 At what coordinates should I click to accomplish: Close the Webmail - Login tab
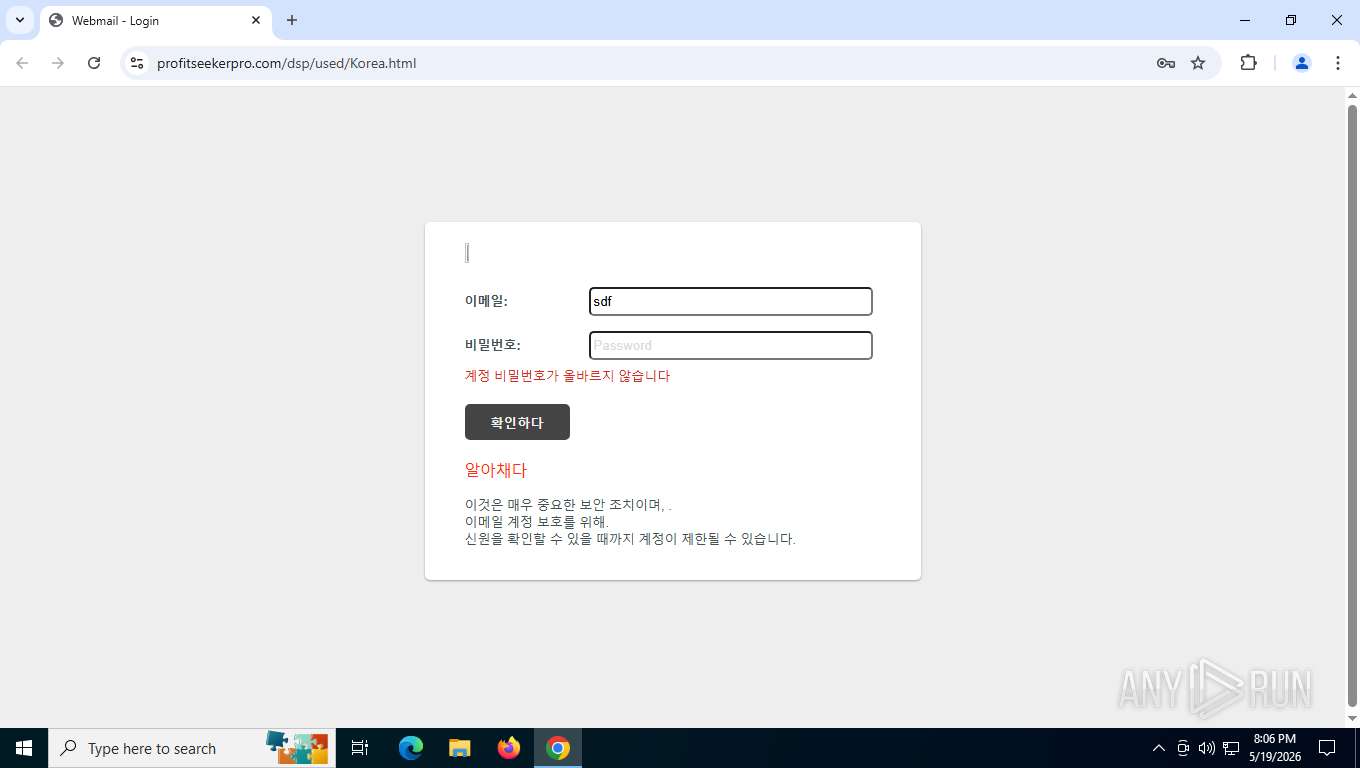[x=256, y=20]
